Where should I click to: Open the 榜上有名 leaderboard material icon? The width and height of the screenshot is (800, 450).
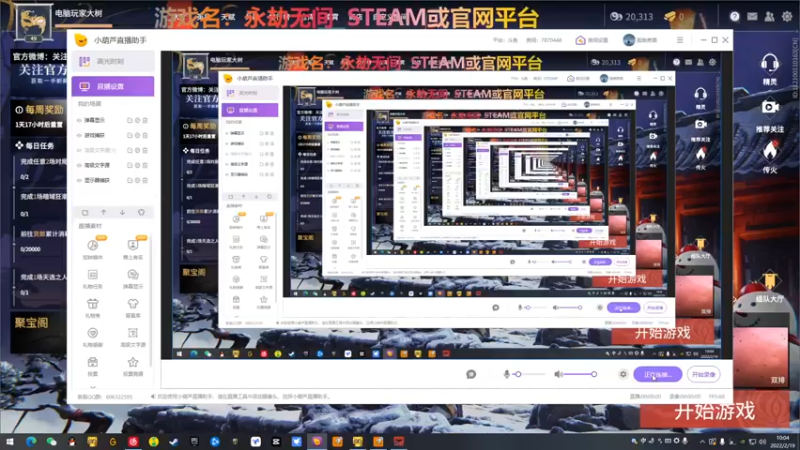(133, 248)
